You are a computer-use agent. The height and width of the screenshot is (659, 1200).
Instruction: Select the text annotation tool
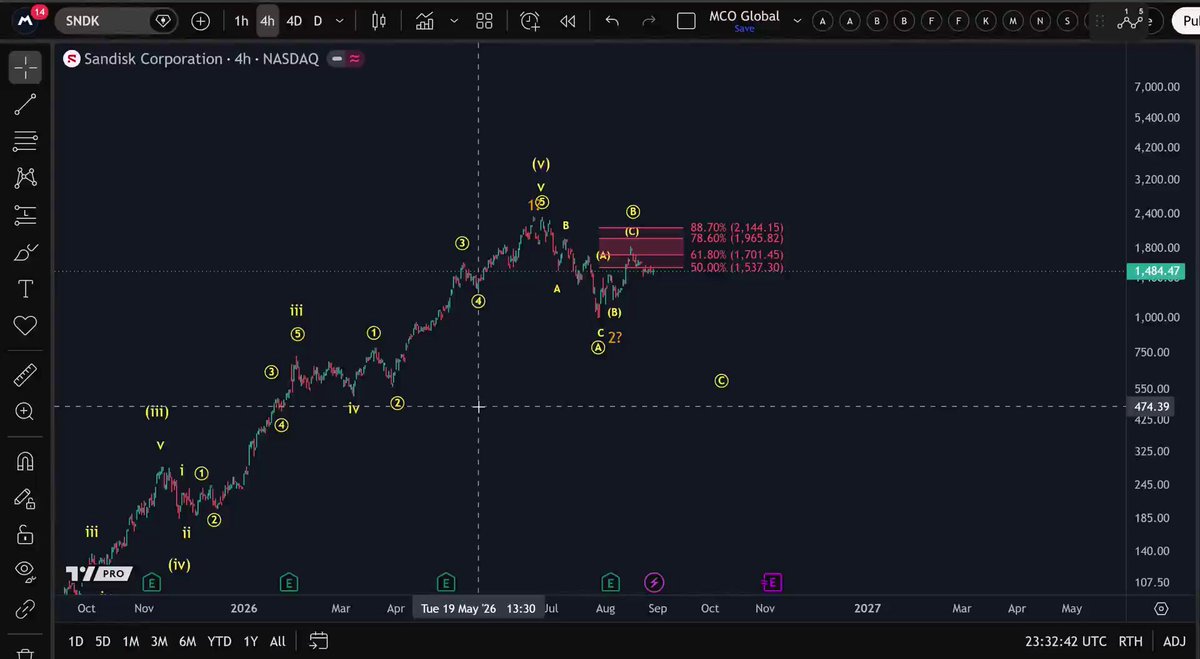pyautogui.click(x=25, y=289)
